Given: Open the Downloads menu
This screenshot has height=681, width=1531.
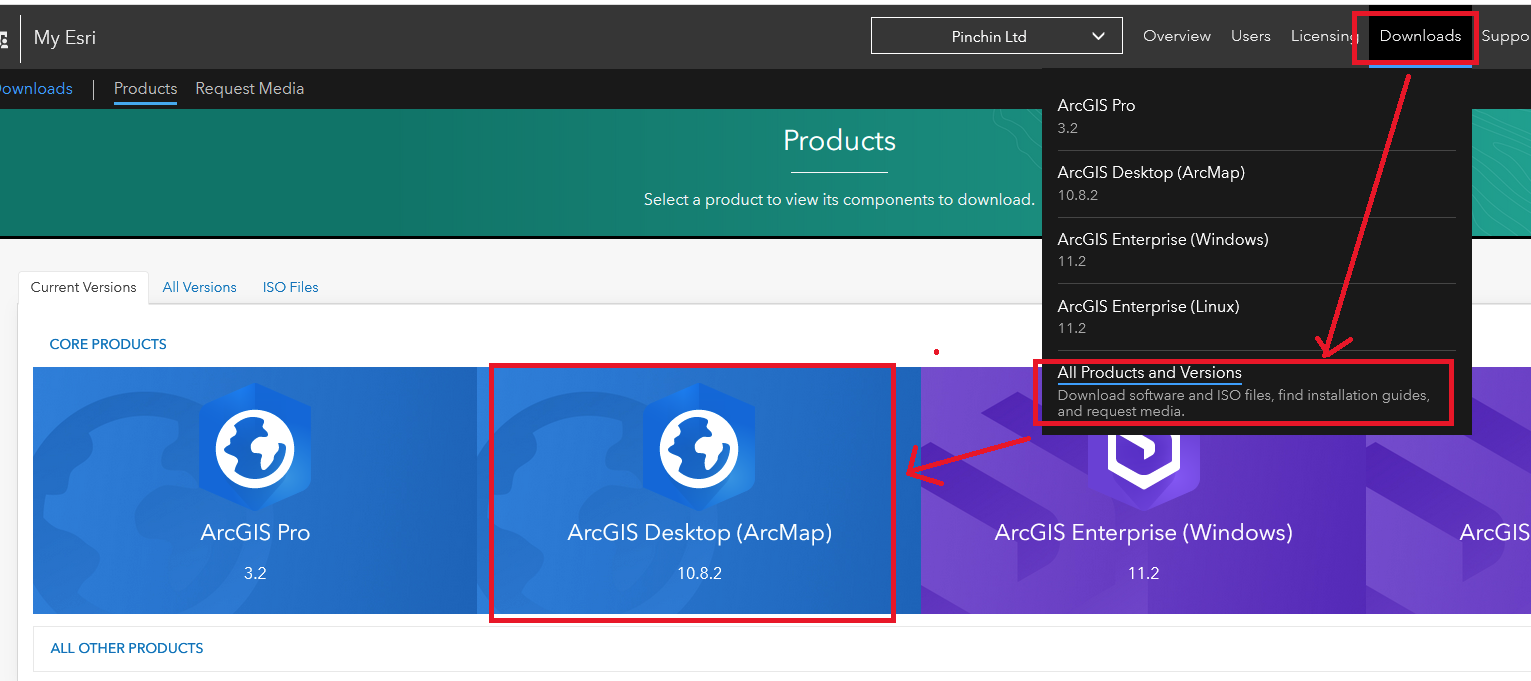Looking at the screenshot, I should pos(1420,36).
